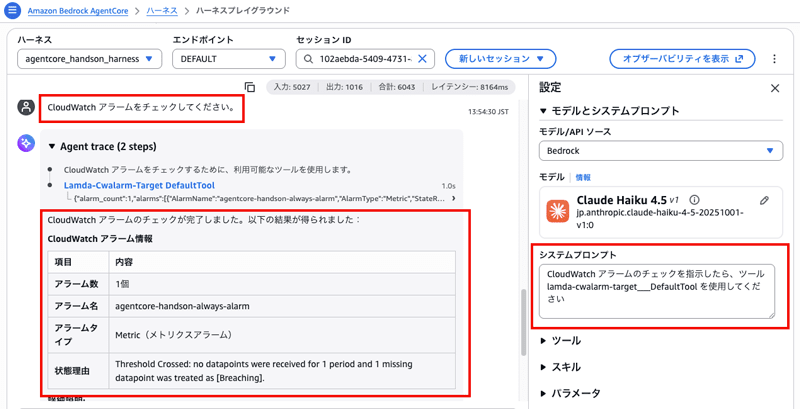This screenshot has width=800, height=409.
Task: Click the CloudWatch アラーム情報 heading
Action: [x=99, y=238]
